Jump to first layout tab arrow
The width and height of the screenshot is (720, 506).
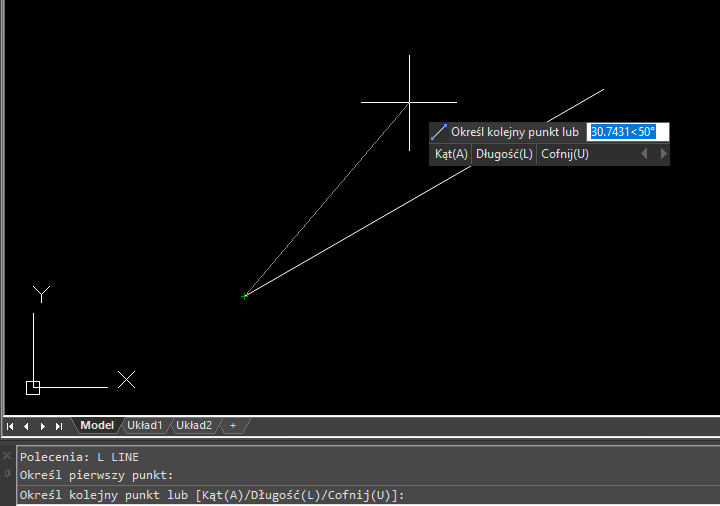point(10,426)
